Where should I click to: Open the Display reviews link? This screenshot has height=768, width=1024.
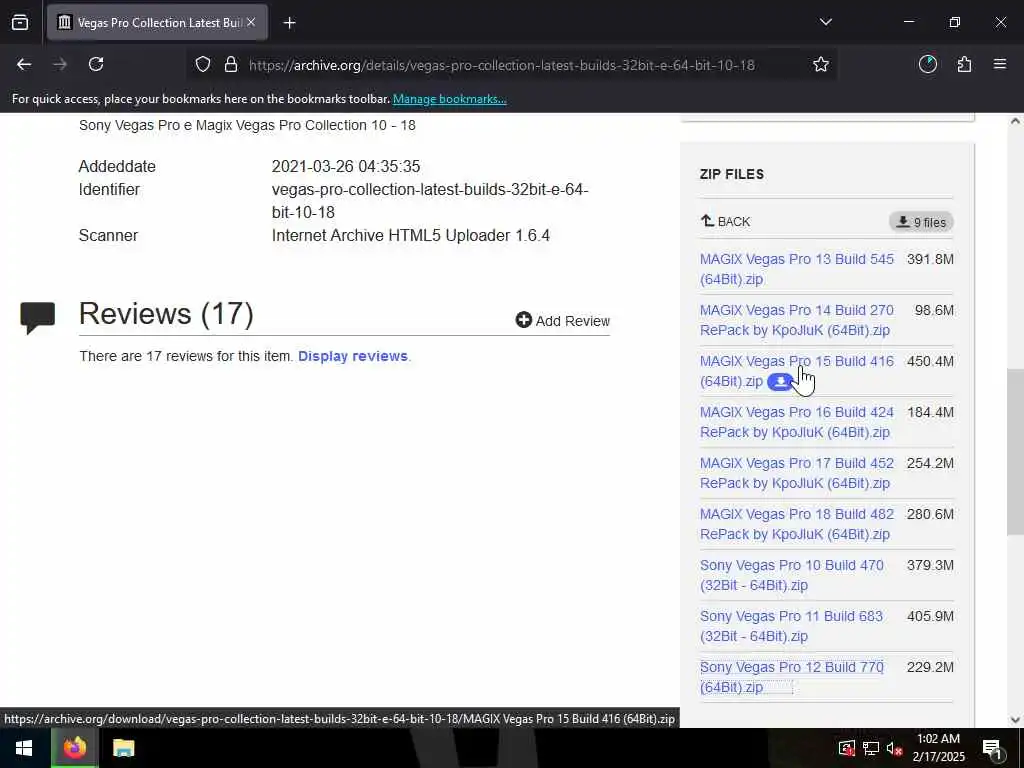353,356
